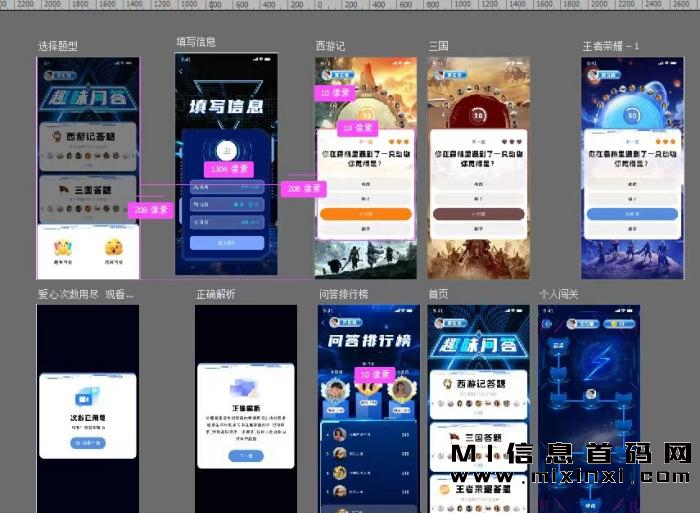Select the 正确解析 artboard label
Screen dimensions: 700x513
(x=216, y=294)
